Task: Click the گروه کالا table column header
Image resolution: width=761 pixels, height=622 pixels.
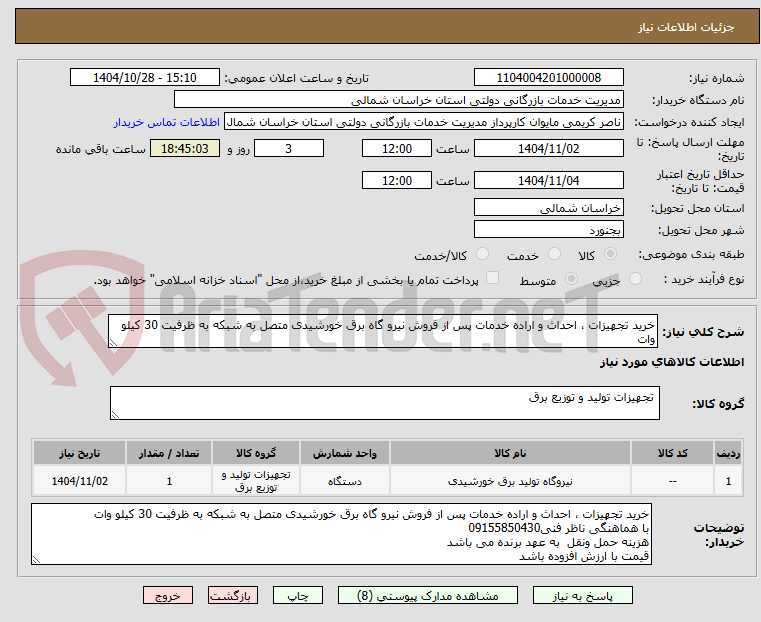Action: click(256, 453)
